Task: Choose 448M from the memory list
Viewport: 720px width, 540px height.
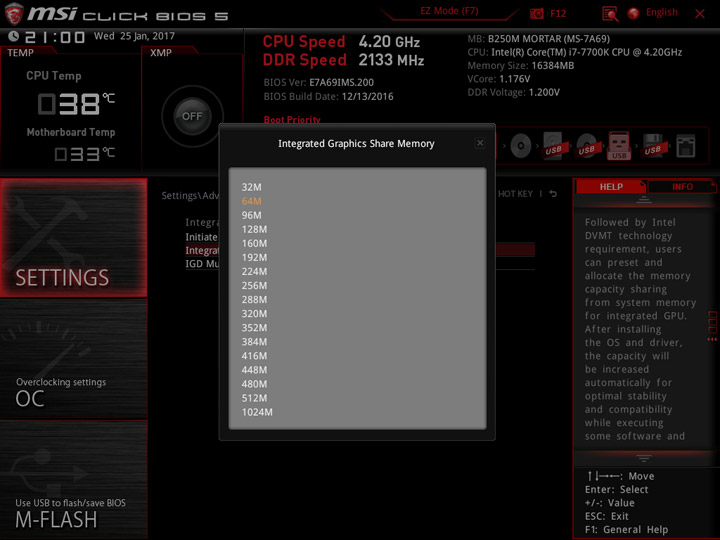Action: (x=254, y=370)
